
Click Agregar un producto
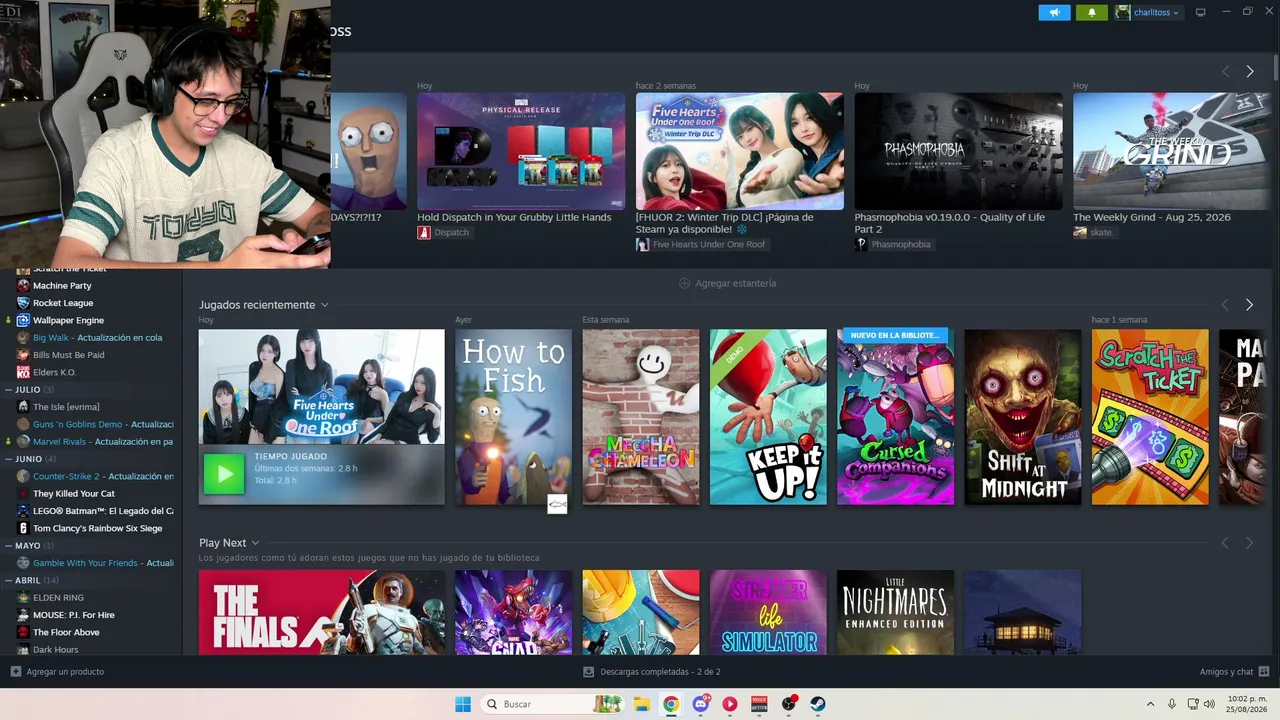coord(65,672)
